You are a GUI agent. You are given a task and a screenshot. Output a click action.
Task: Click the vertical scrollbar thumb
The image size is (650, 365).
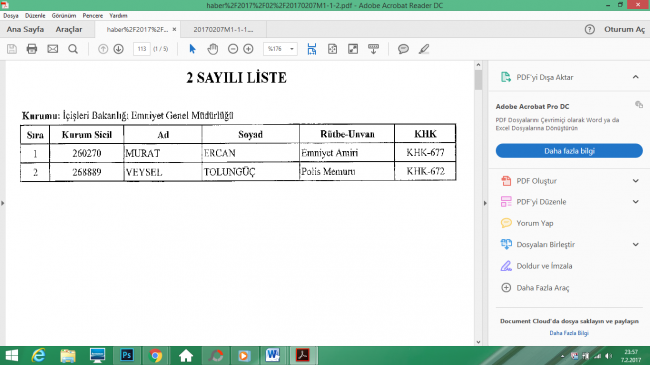[x=478, y=80]
